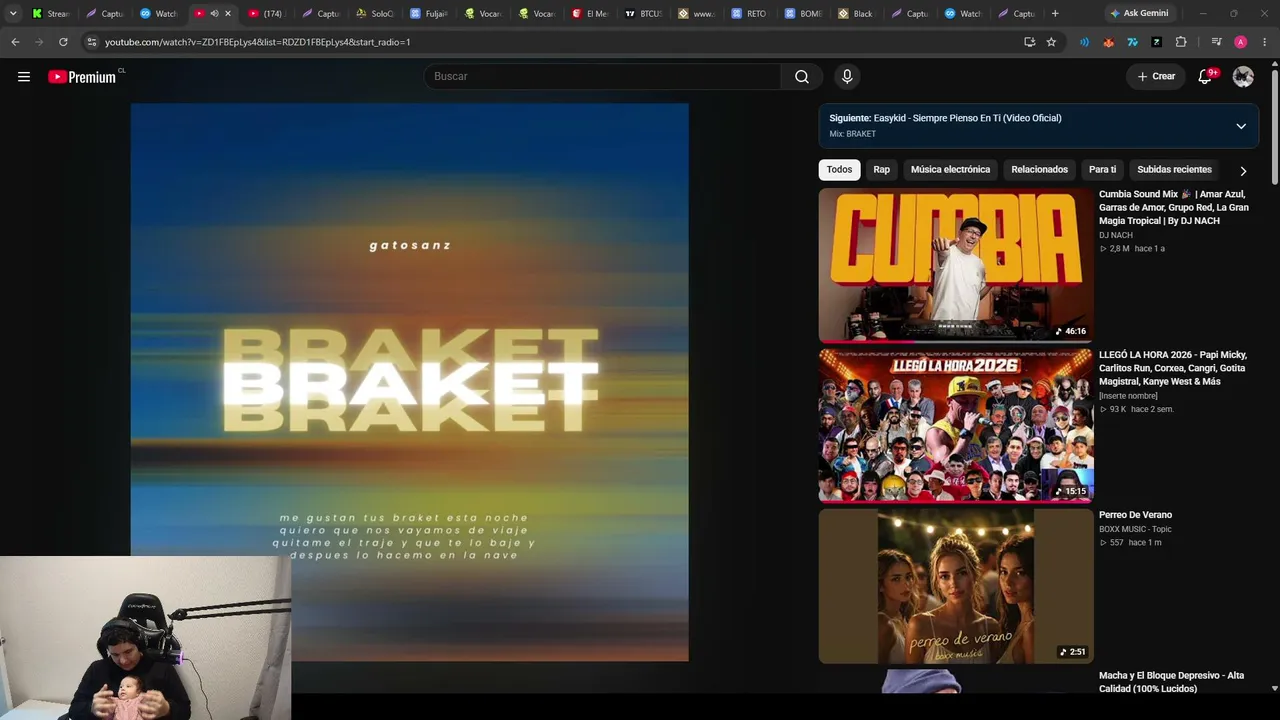Select the Para ti filter chip
Viewport: 1280px width, 720px height.
1102,170
